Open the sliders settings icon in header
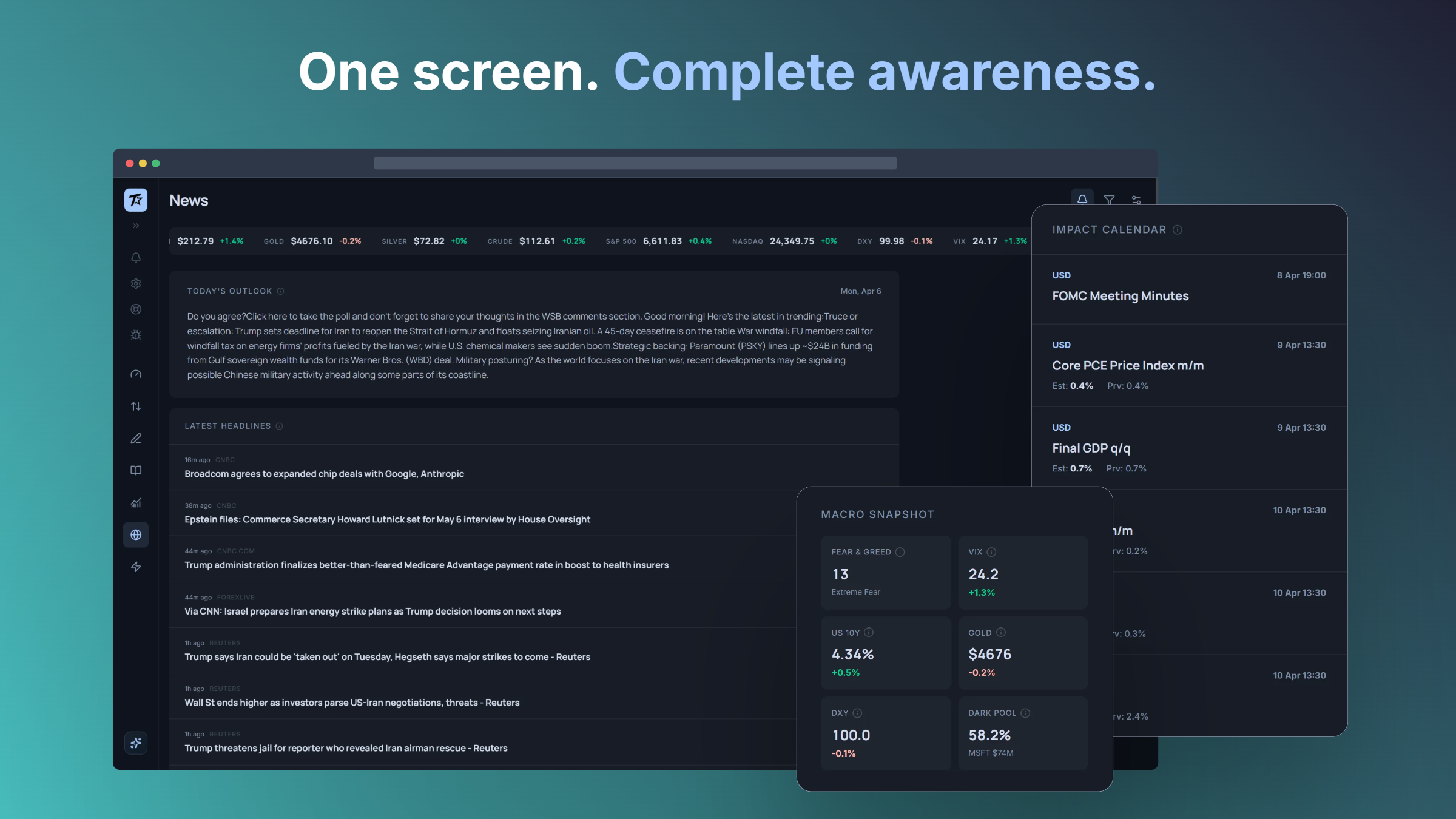The height and width of the screenshot is (819, 1456). [x=1136, y=200]
